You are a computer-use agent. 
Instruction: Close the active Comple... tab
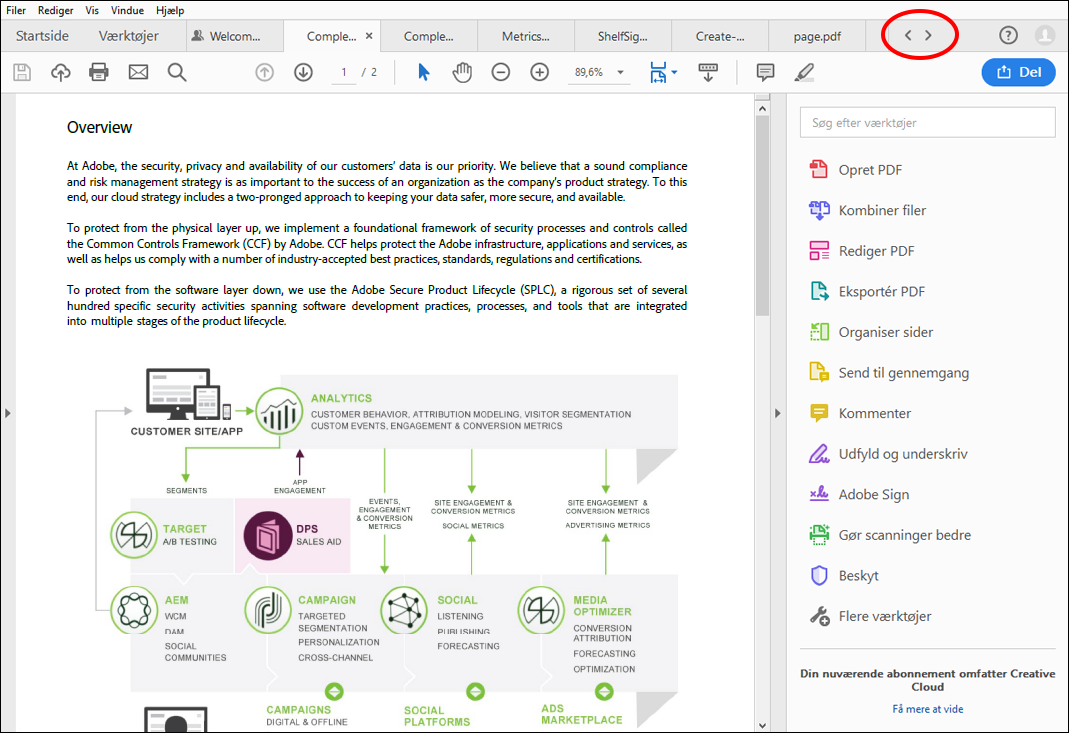pyautogui.click(x=369, y=36)
